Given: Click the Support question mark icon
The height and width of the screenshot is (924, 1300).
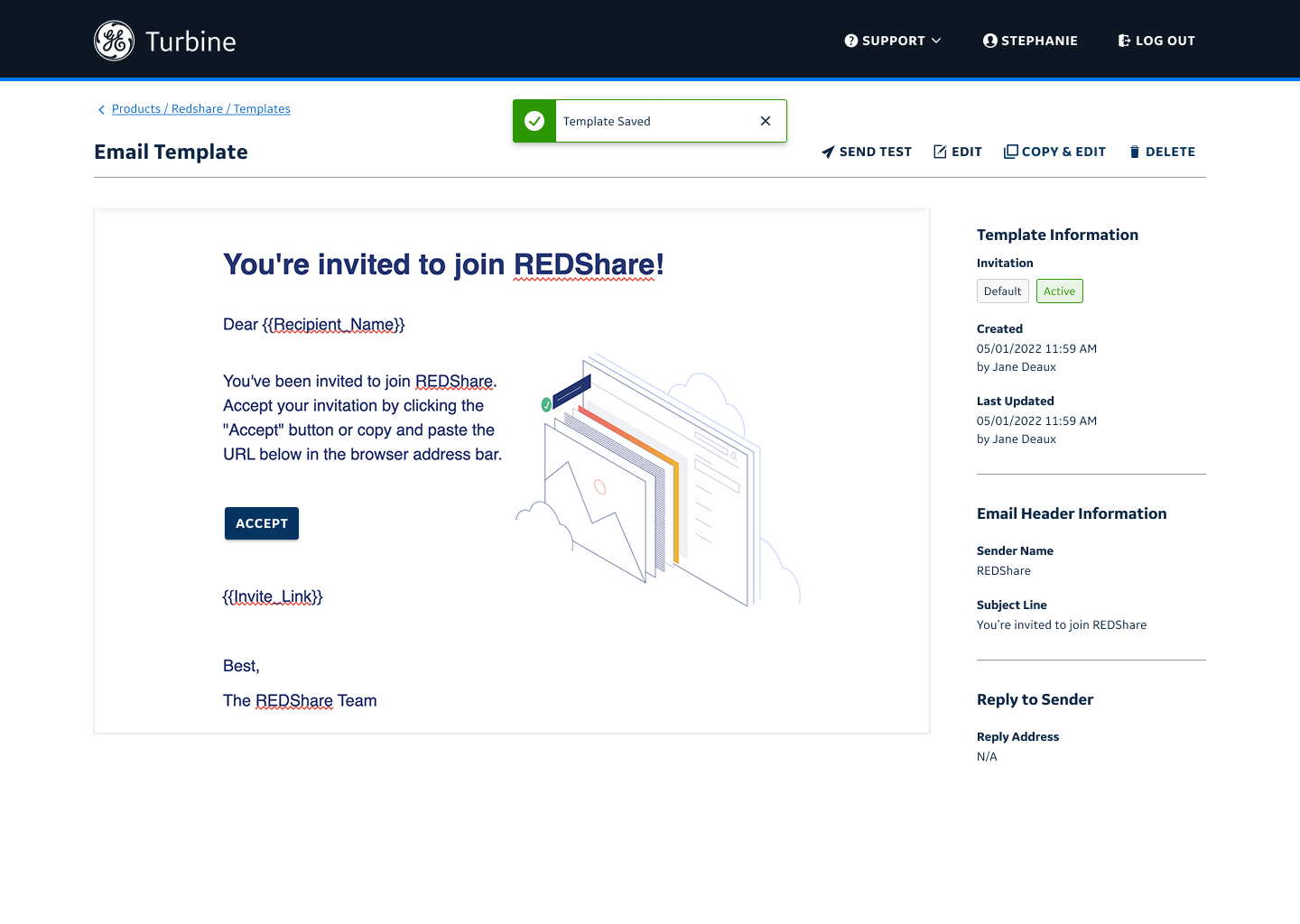Looking at the screenshot, I should (850, 41).
